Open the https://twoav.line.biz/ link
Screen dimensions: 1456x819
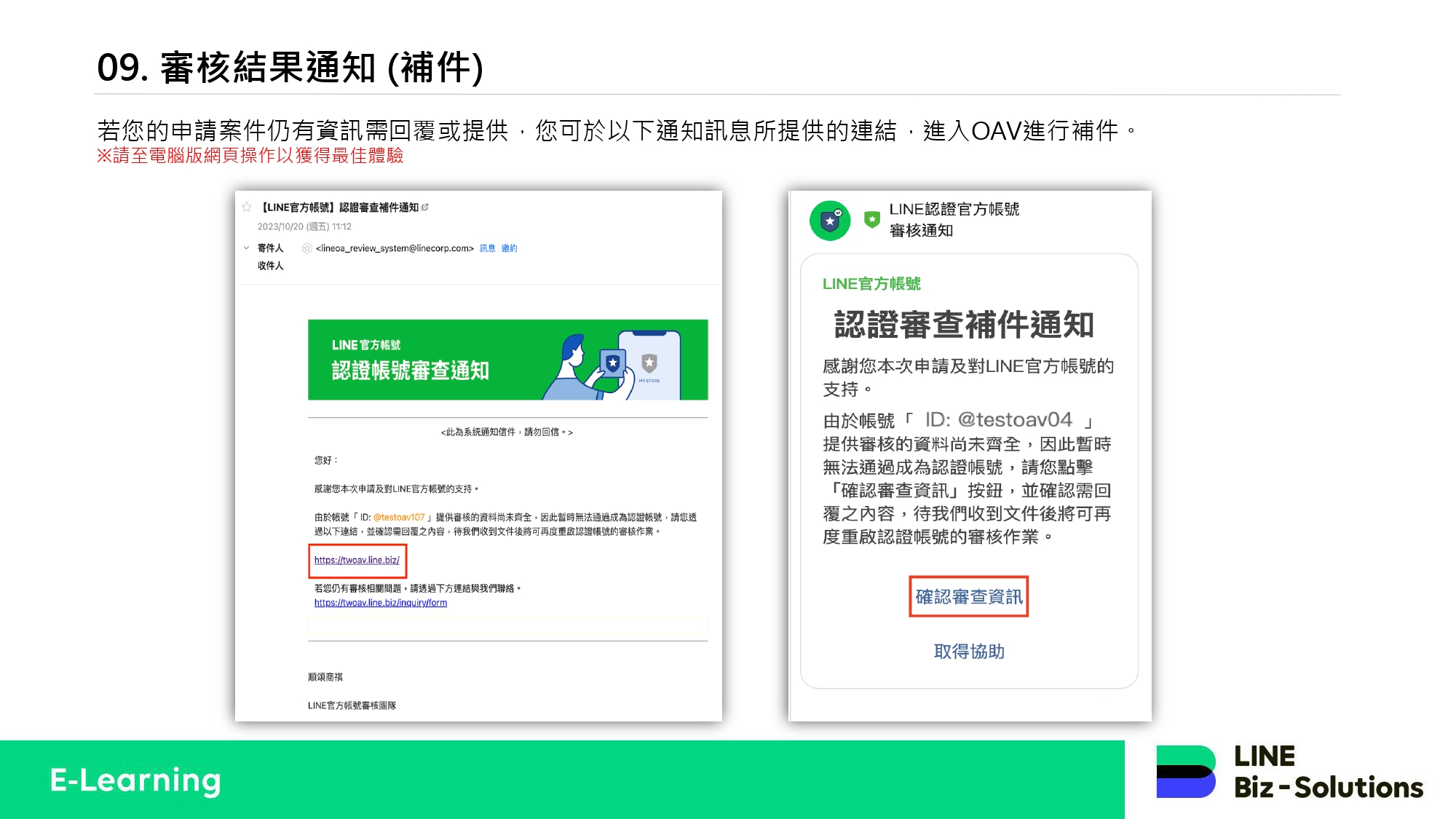point(357,560)
